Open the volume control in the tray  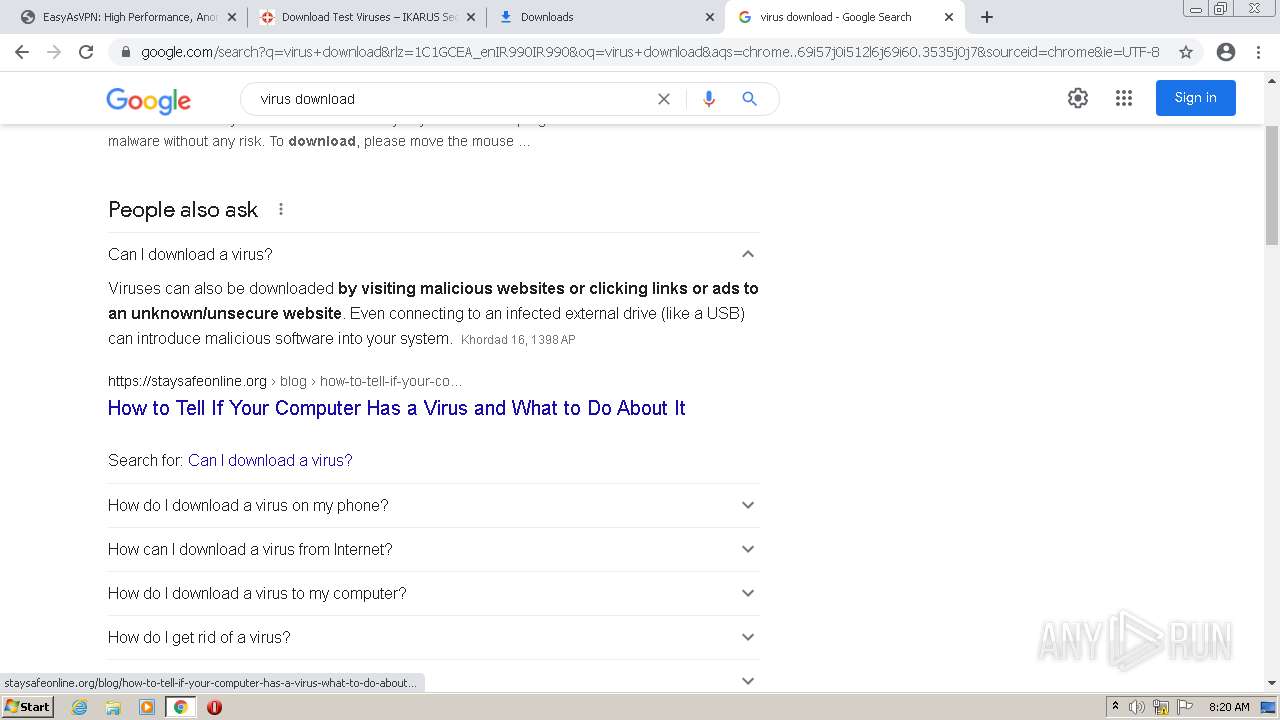1137,707
